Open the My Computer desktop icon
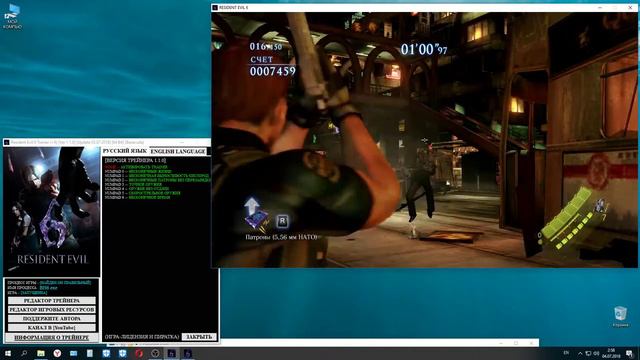The image size is (640, 360). click(12, 16)
